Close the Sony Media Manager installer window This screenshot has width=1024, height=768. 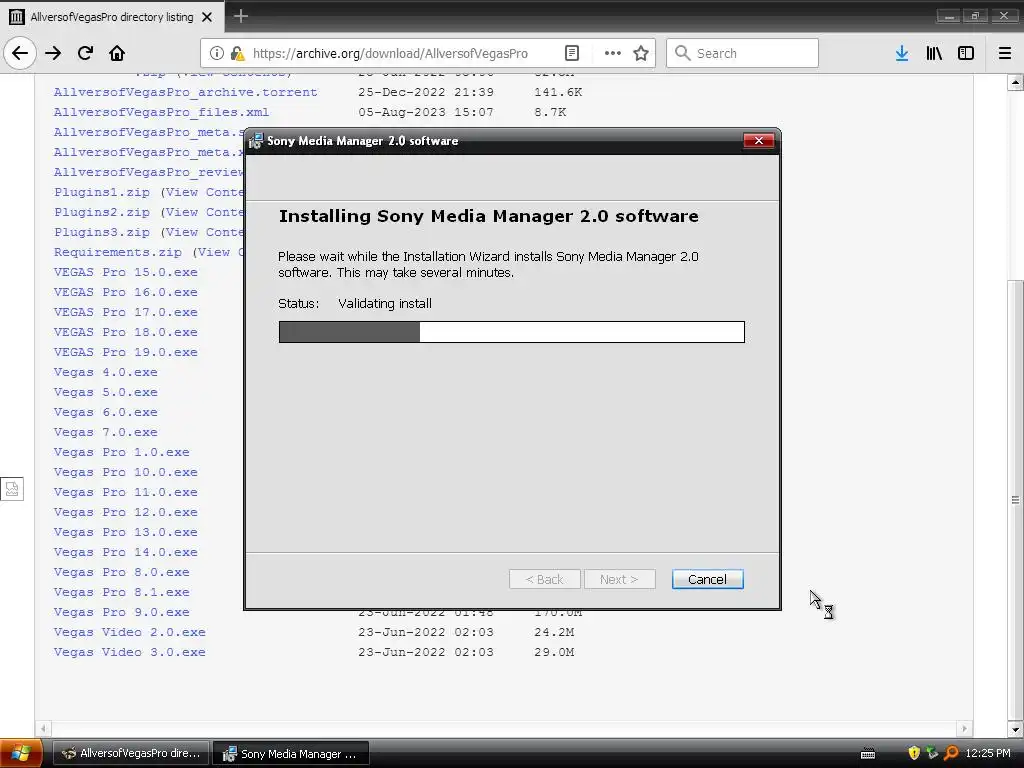coord(758,140)
